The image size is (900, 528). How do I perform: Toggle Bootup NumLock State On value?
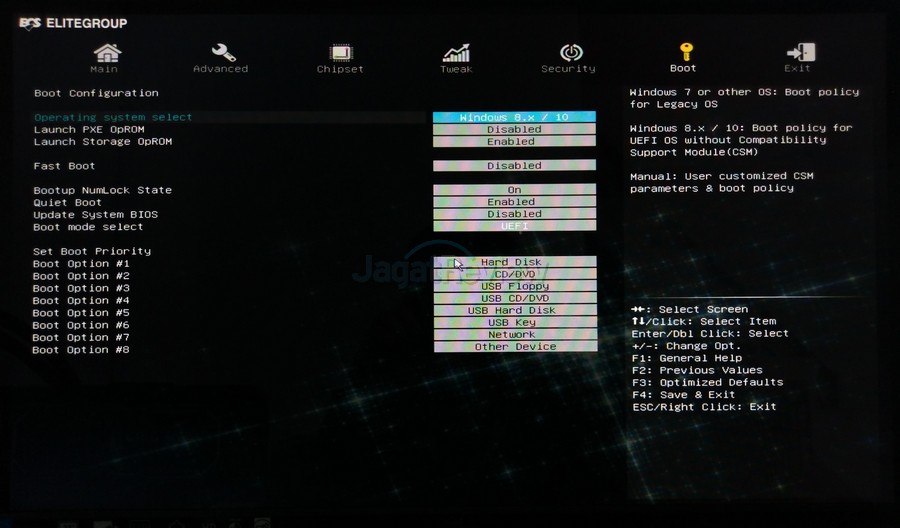pyautogui.click(x=514, y=190)
